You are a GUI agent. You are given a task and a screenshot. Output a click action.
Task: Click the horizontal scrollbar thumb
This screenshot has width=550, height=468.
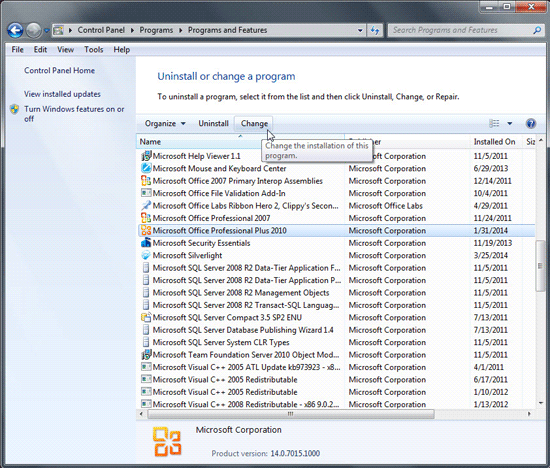[x=291, y=414]
